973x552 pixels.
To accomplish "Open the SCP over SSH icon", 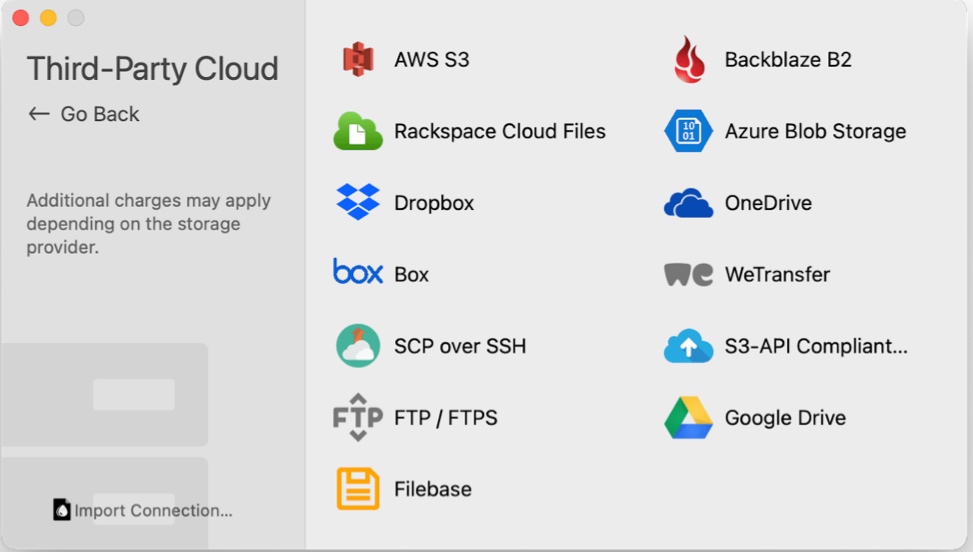I will pyautogui.click(x=358, y=345).
